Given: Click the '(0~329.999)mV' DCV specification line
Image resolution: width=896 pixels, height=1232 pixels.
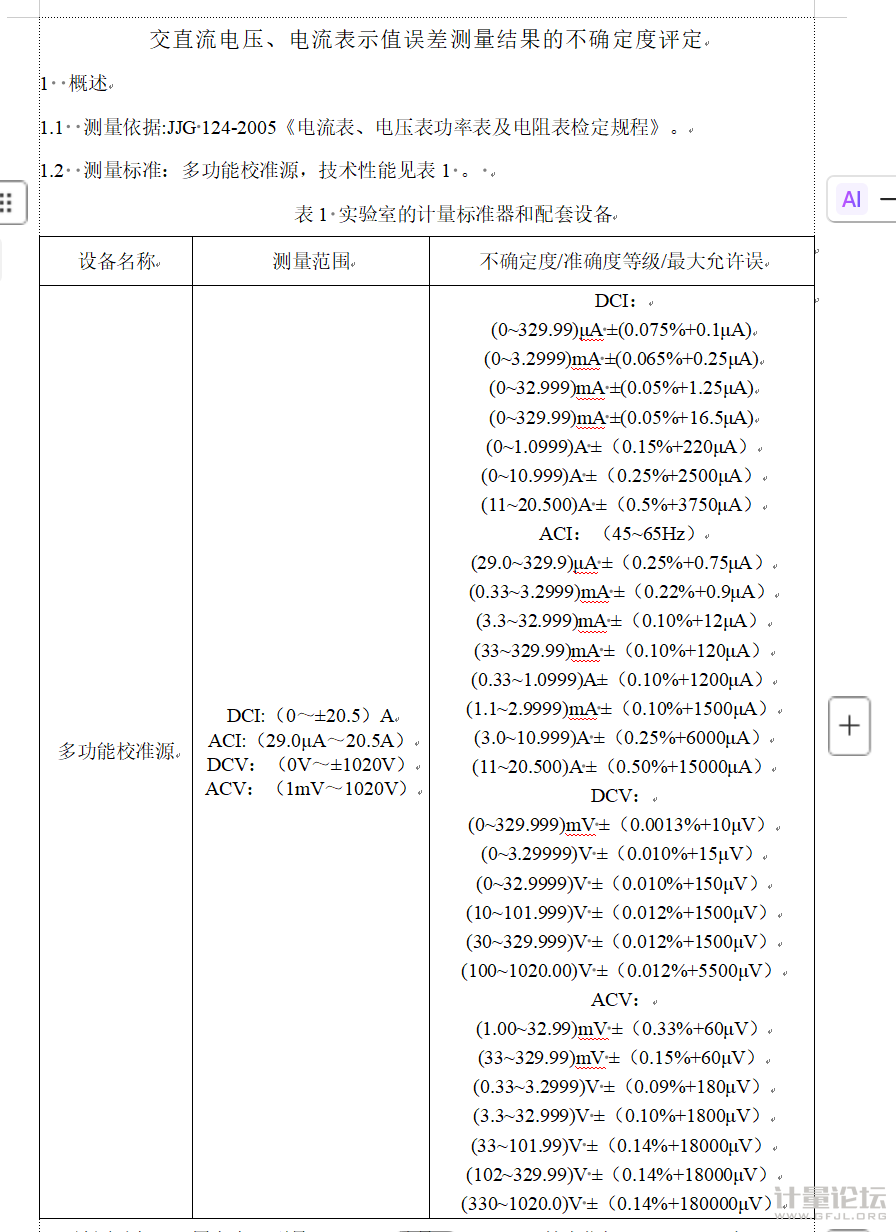Looking at the screenshot, I should tap(617, 825).
